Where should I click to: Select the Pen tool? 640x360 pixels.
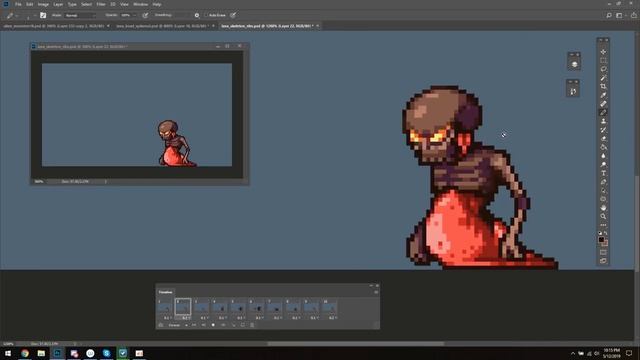603,182
